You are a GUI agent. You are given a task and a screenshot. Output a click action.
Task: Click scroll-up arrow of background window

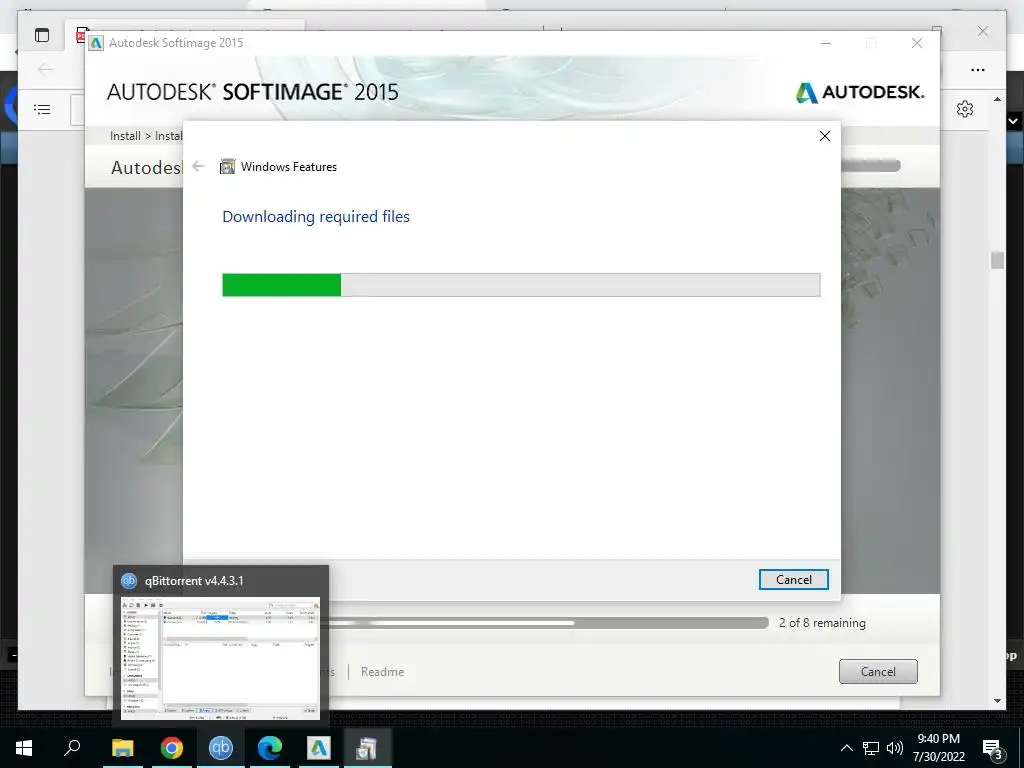pos(997,99)
